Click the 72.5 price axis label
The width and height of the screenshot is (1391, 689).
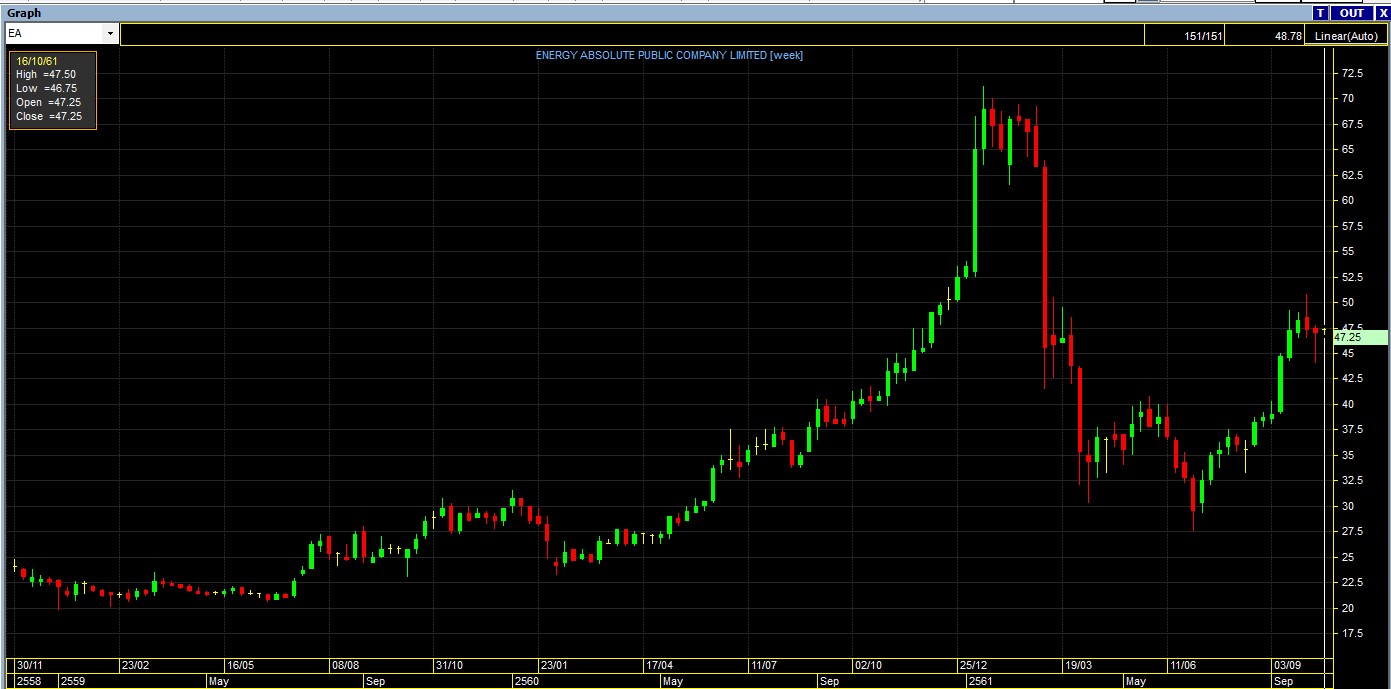point(1353,73)
